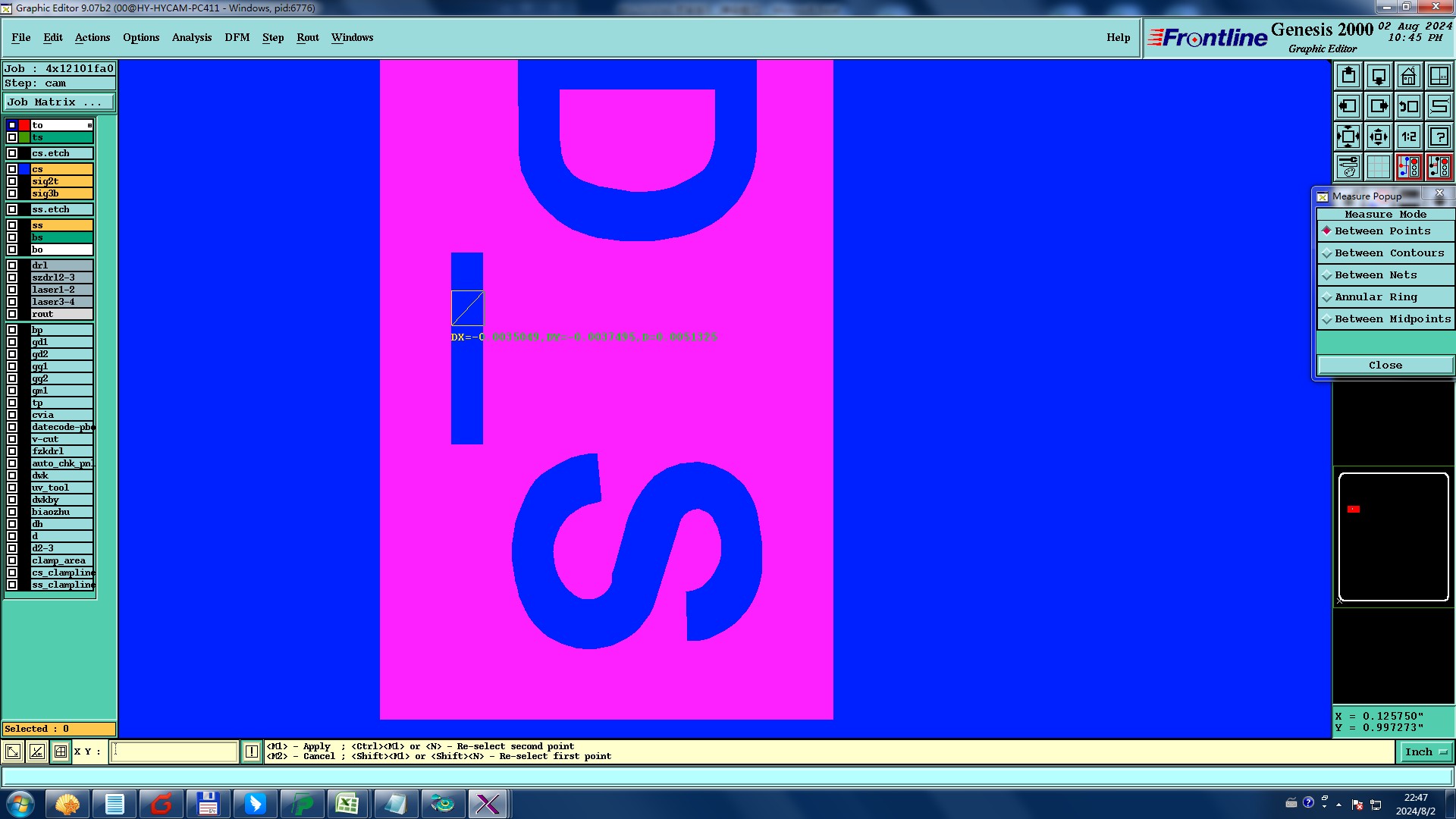The height and width of the screenshot is (819, 1456).
Task: Click the pan up arrow icon
Action: [1348, 76]
